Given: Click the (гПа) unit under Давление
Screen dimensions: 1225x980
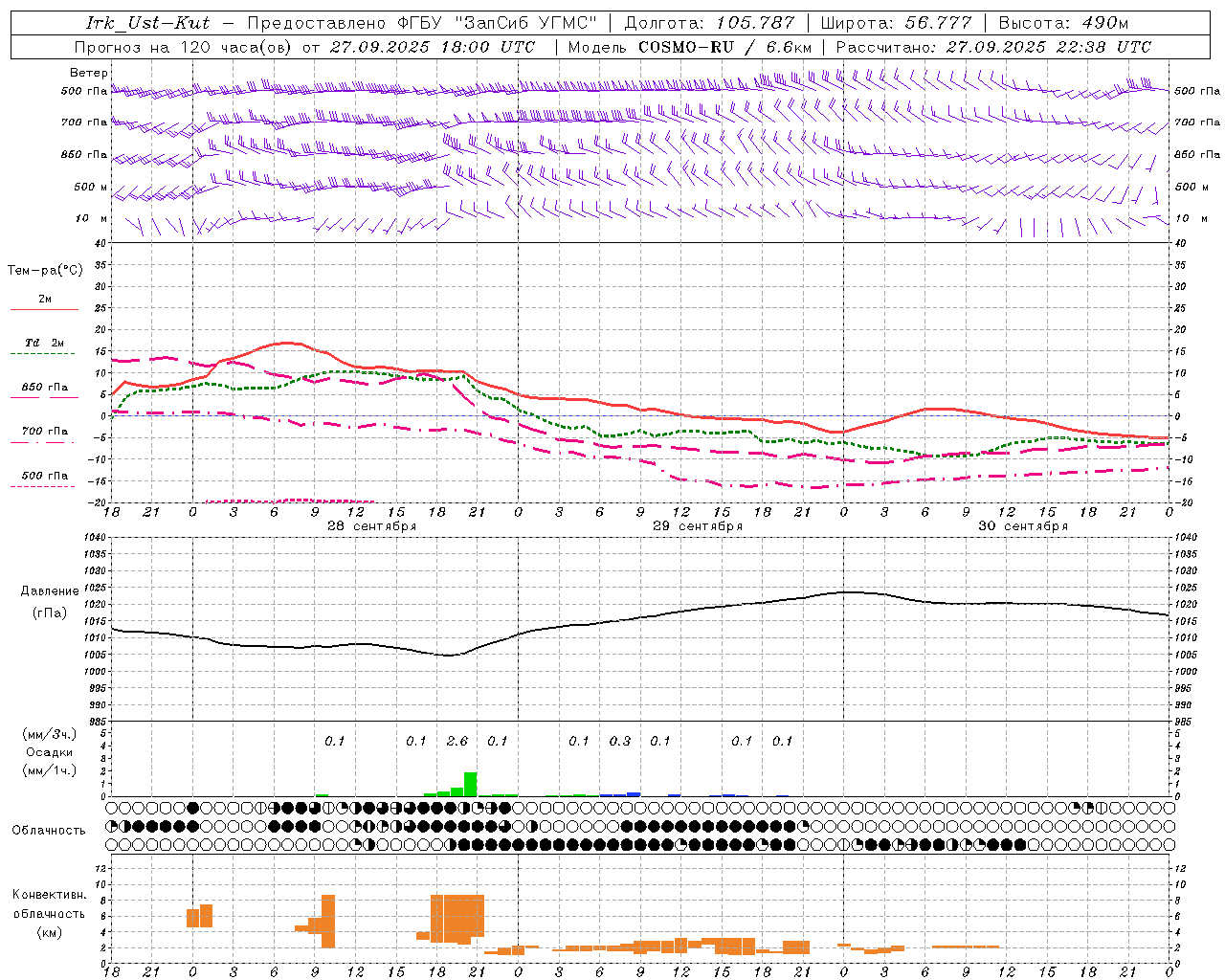Looking at the screenshot, I should (x=50, y=613).
